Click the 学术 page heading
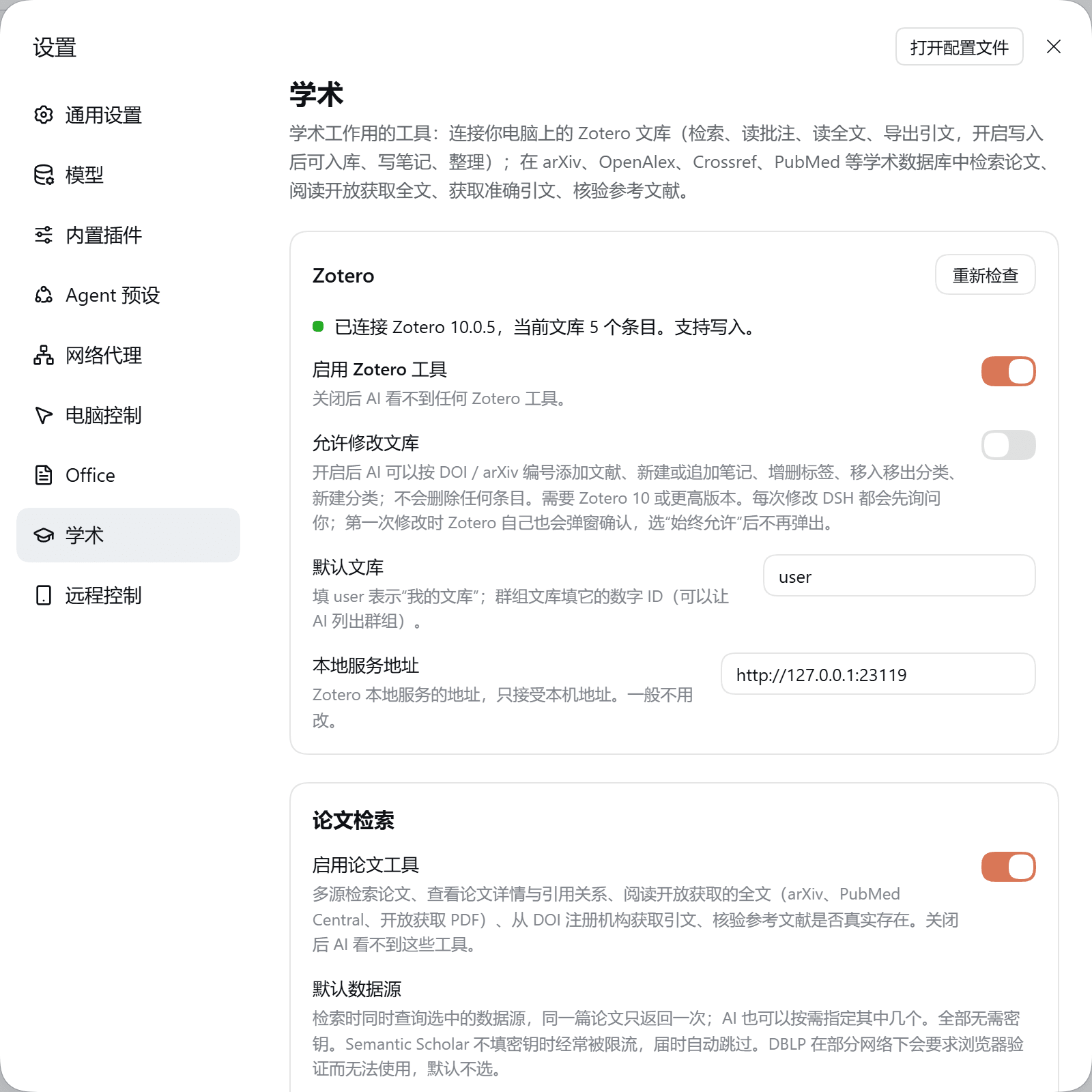The image size is (1092, 1092). [x=316, y=94]
